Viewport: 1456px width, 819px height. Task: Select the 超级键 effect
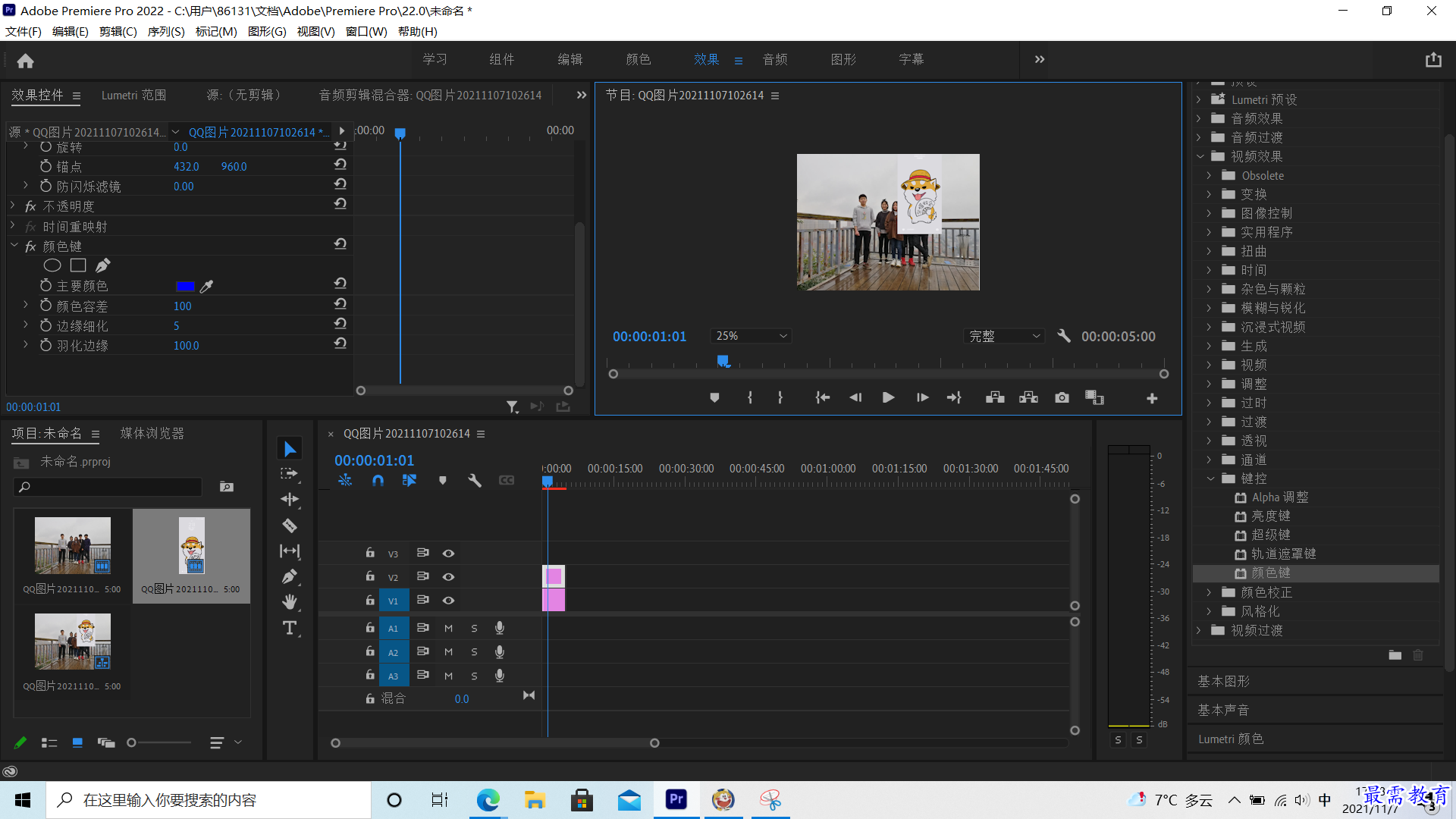[1271, 535]
